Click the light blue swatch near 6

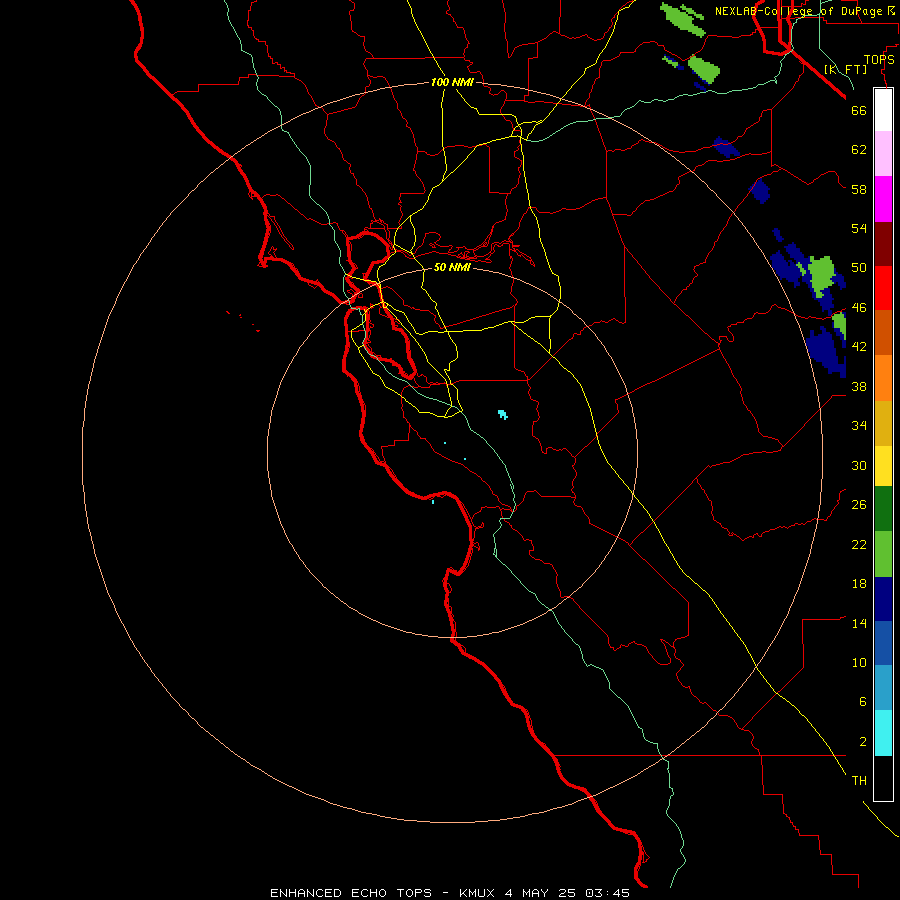click(883, 688)
